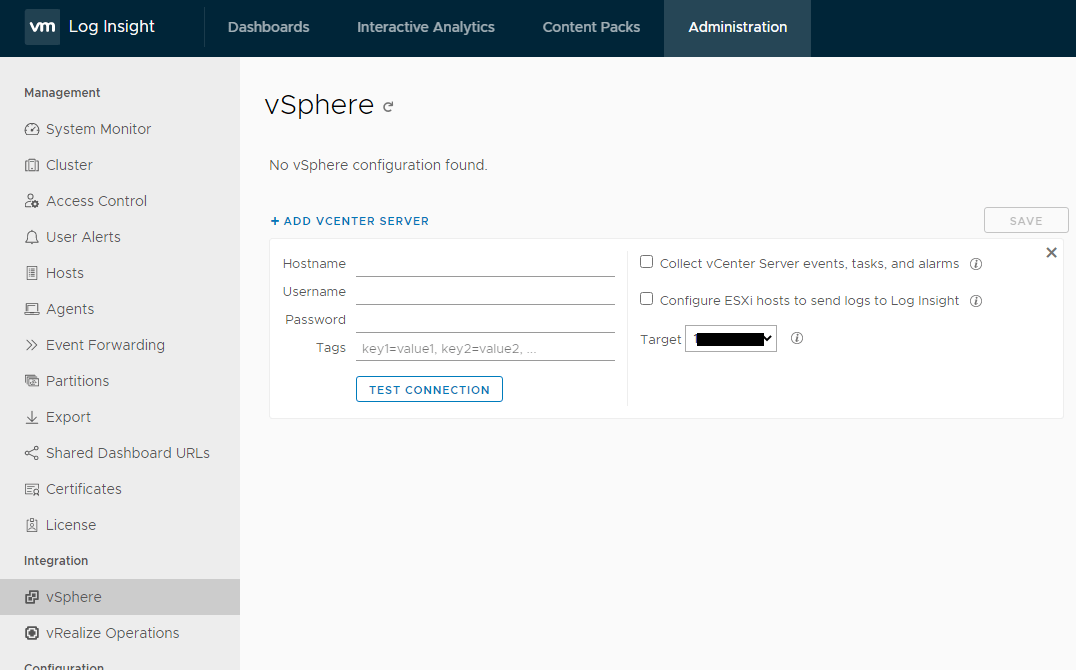Open the Target dropdown
1076x670 pixels.
pos(730,338)
